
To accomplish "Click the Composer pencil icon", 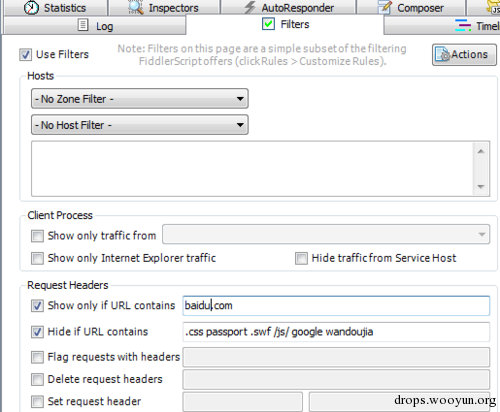I will coord(385,7).
